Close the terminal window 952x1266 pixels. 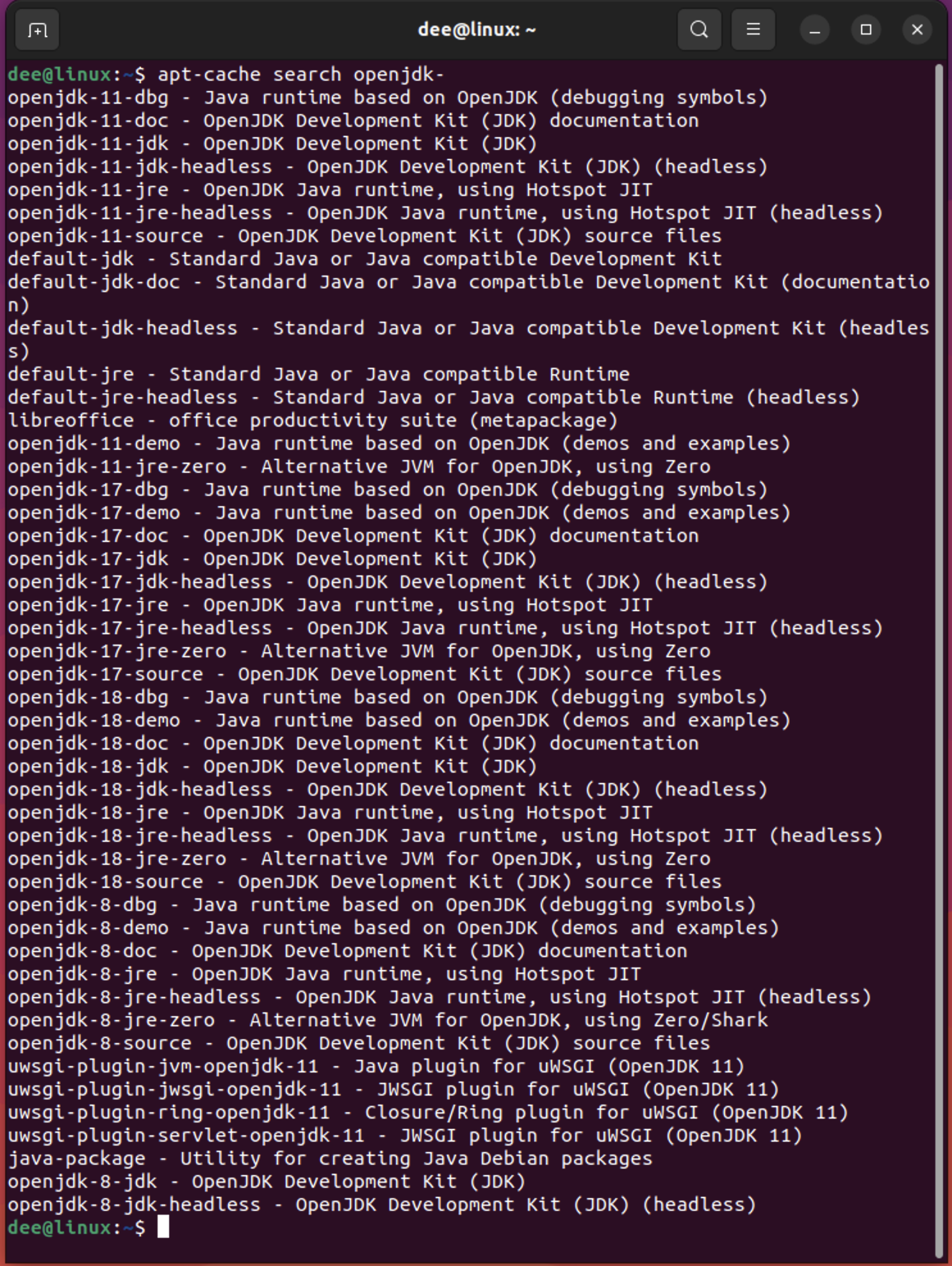click(917, 30)
